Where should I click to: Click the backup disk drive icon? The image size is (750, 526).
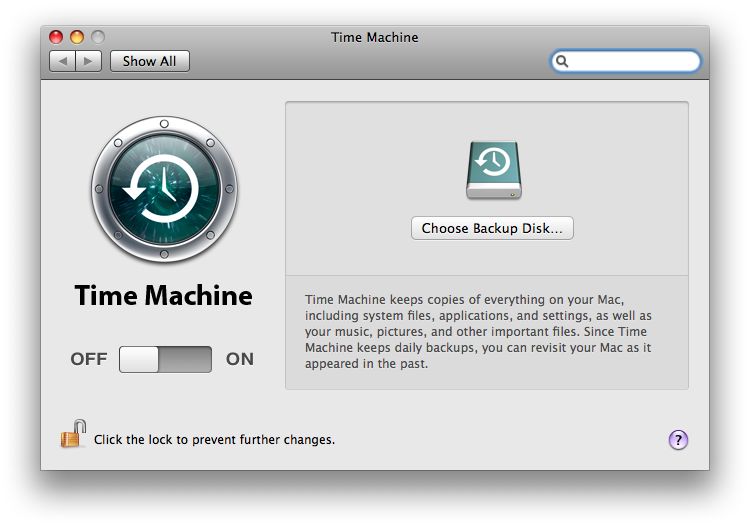click(x=494, y=170)
